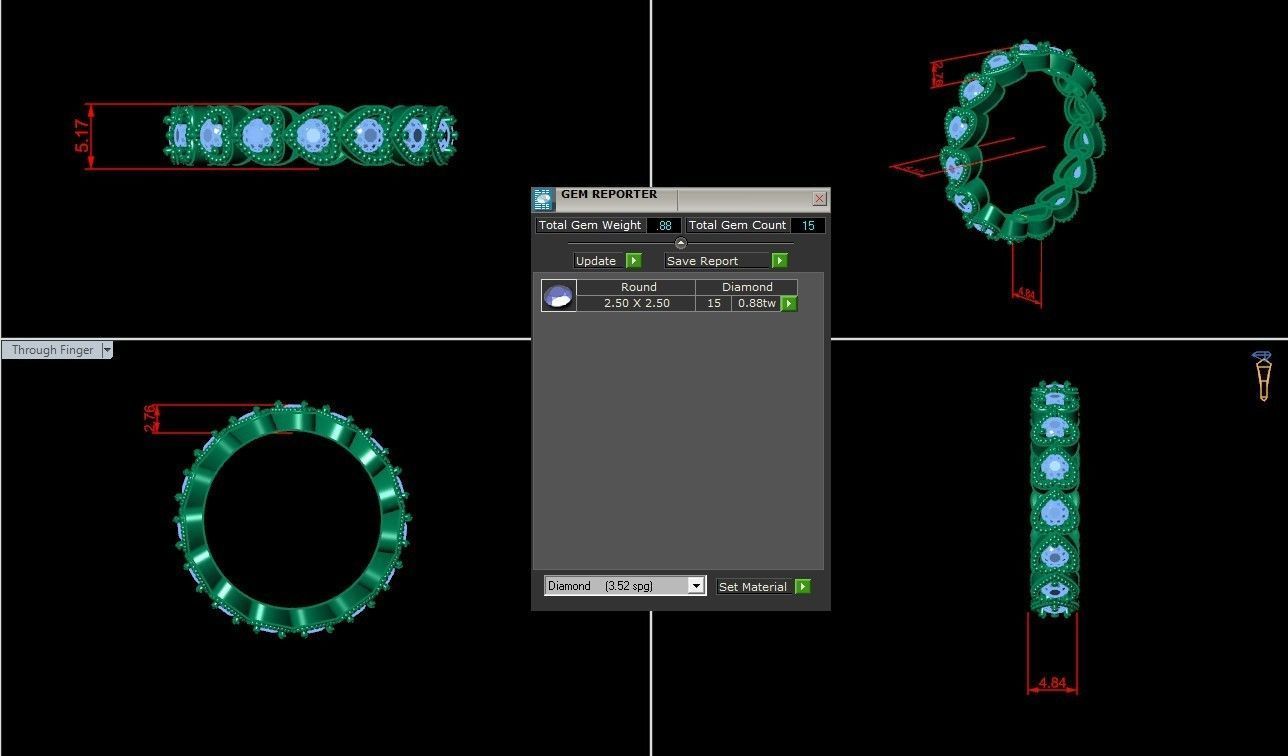
Task: Click the GEM REPORTER title text
Action: click(609, 194)
